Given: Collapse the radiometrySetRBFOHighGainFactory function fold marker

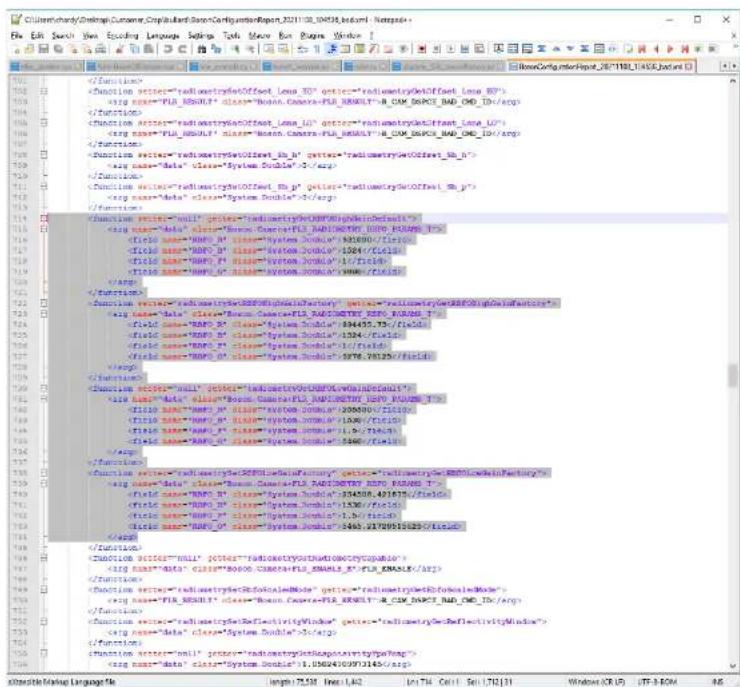Looking at the screenshot, I should 44,303.
